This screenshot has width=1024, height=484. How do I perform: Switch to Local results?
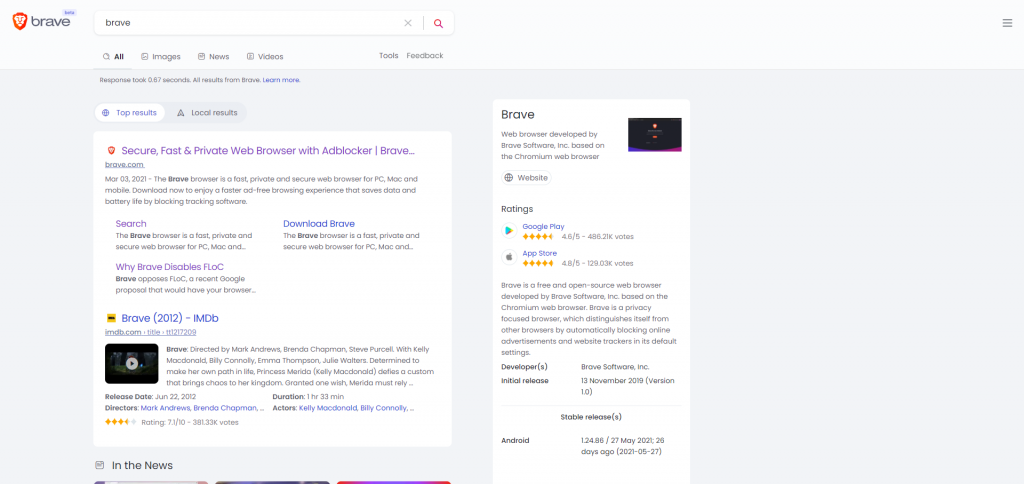(207, 113)
